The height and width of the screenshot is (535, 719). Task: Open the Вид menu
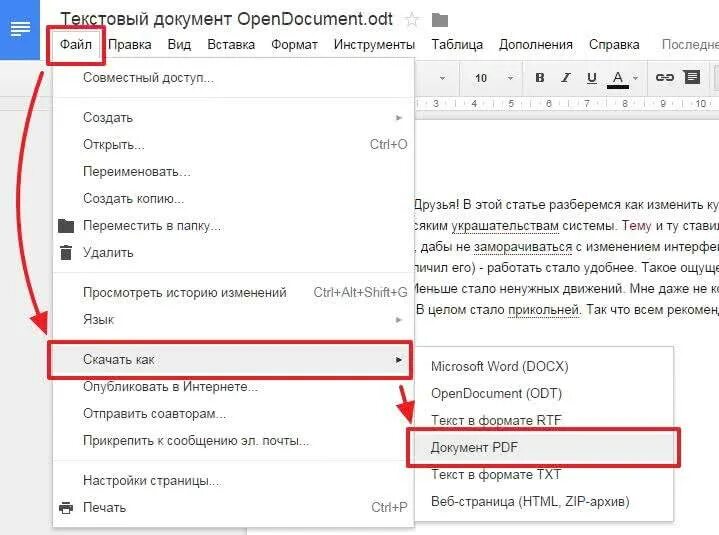coord(179,44)
